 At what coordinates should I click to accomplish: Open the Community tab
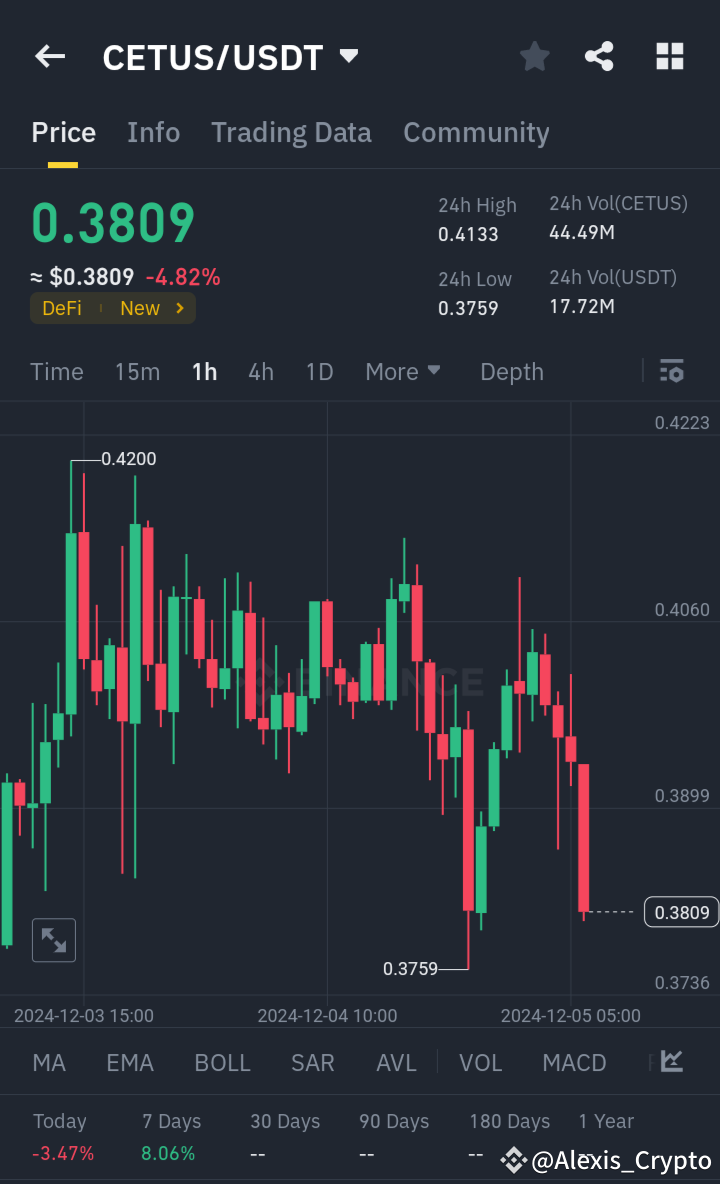coord(476,132)
